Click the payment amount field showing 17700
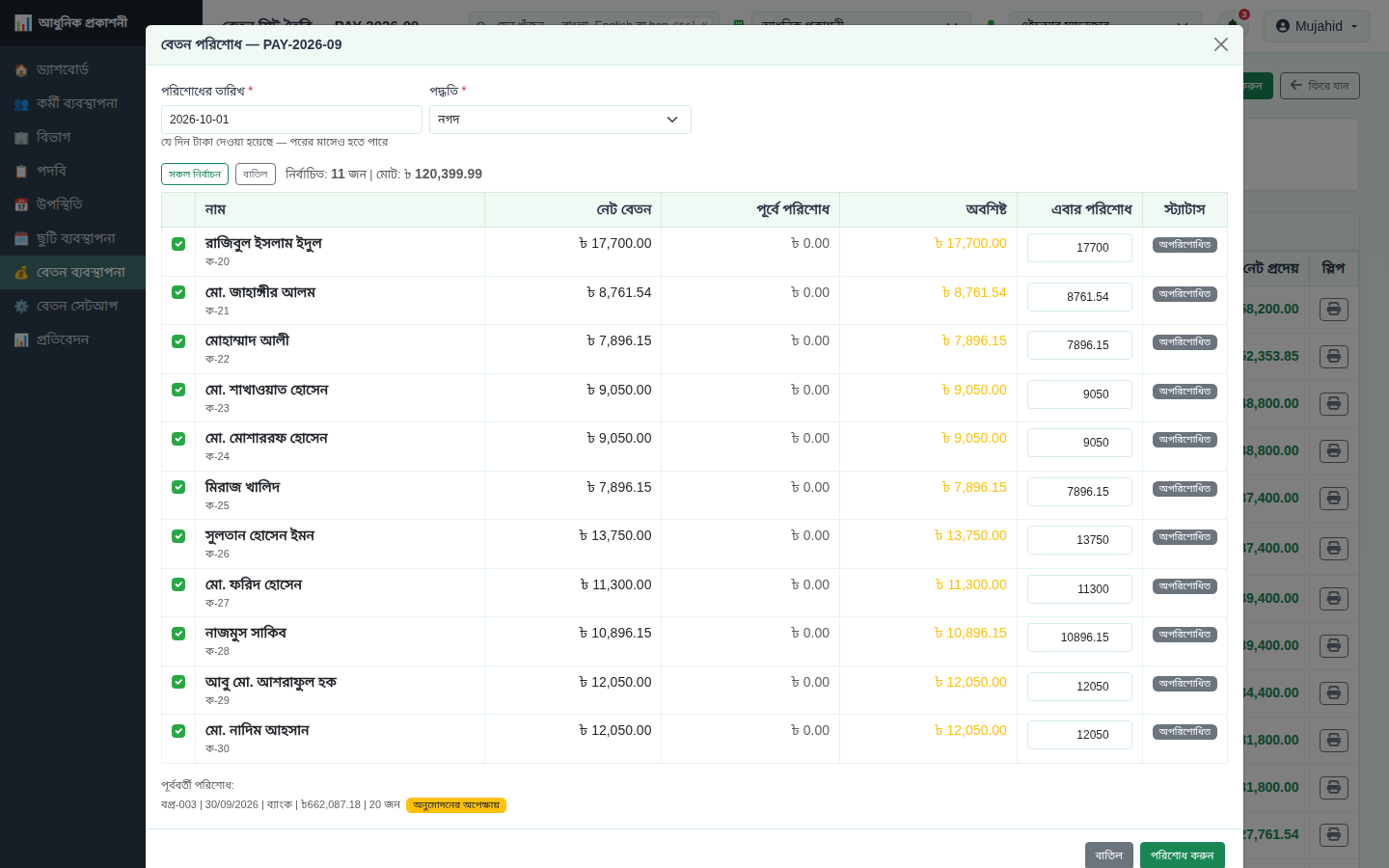 click(x=1079, y=248)
